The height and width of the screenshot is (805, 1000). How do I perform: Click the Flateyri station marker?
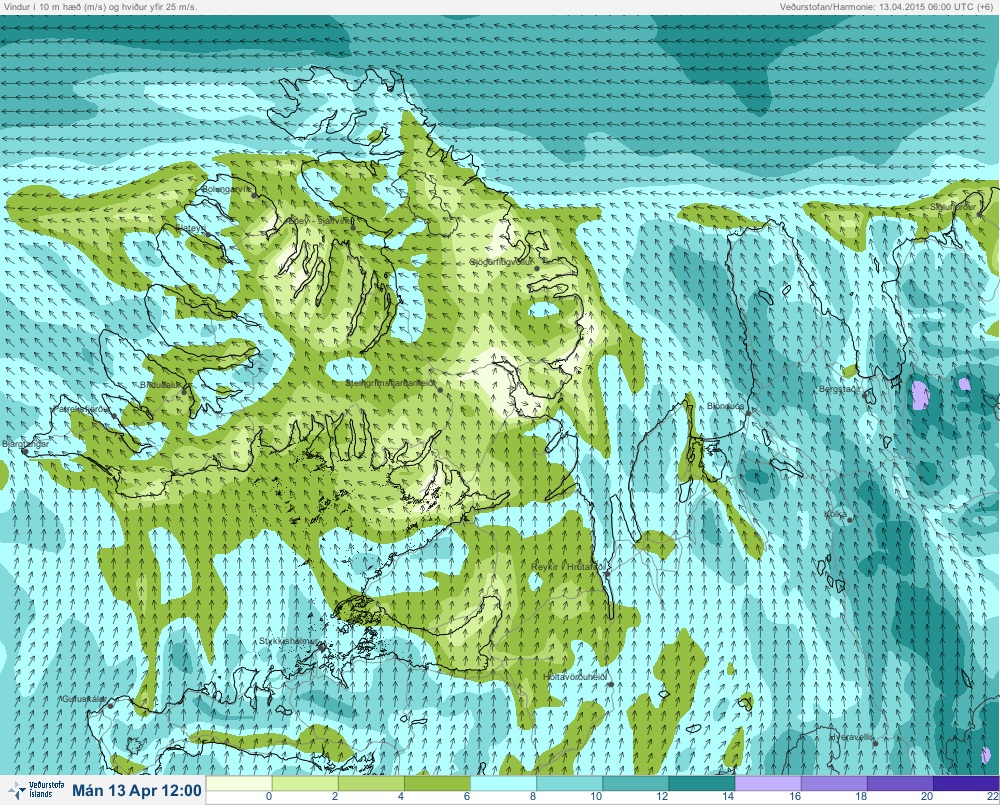(x=208, y=234)
